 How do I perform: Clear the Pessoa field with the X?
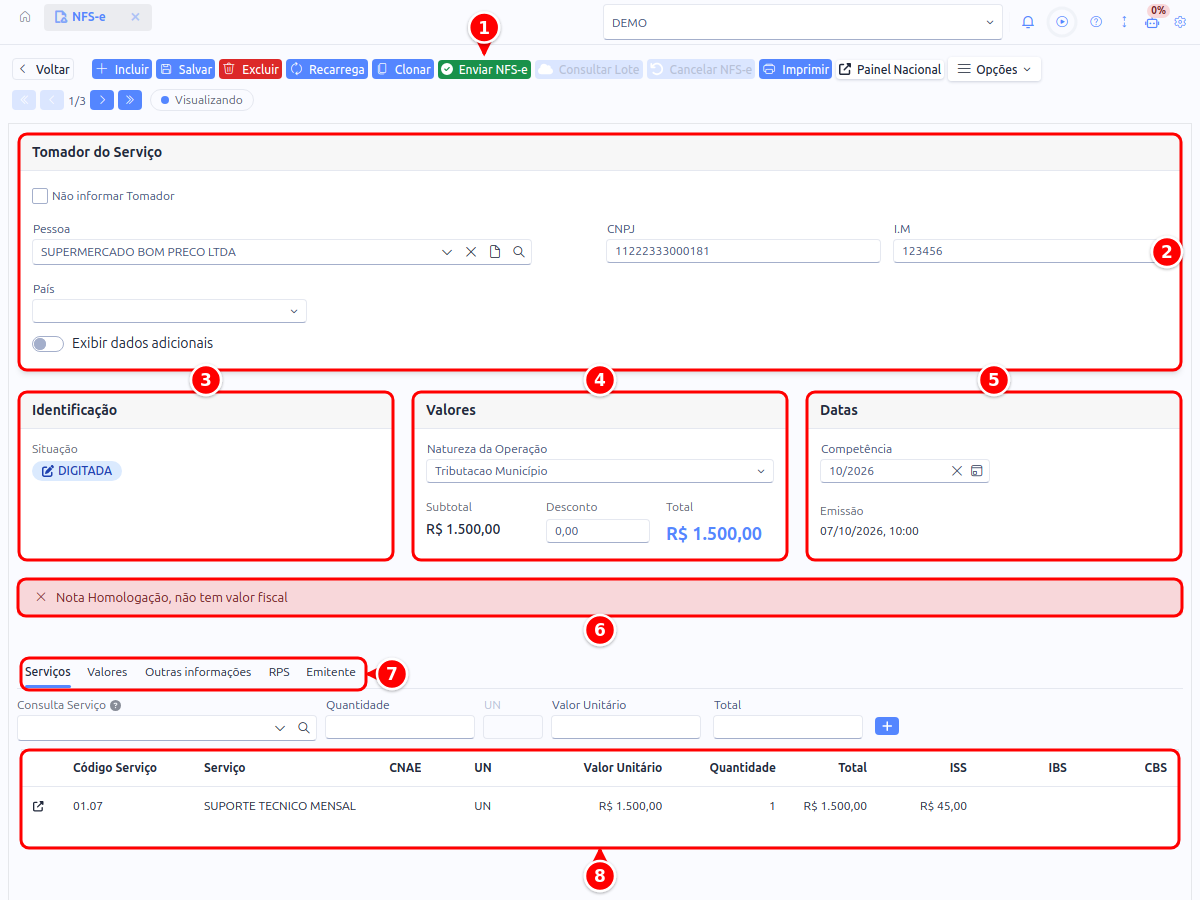point(471,252)
